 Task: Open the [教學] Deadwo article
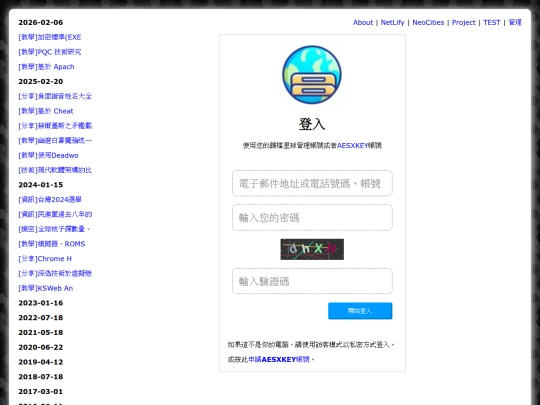click(x=48, y=155)
